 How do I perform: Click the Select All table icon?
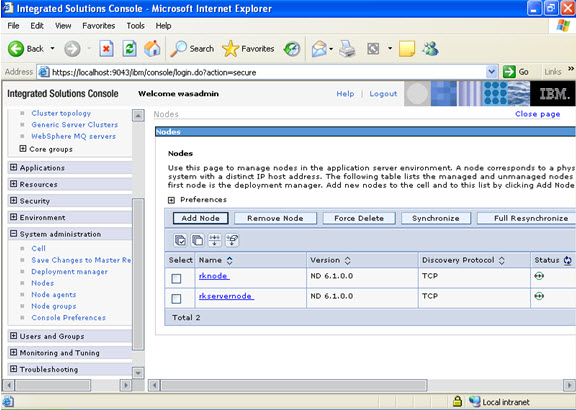pyautogui.click(x=180, y=240)
